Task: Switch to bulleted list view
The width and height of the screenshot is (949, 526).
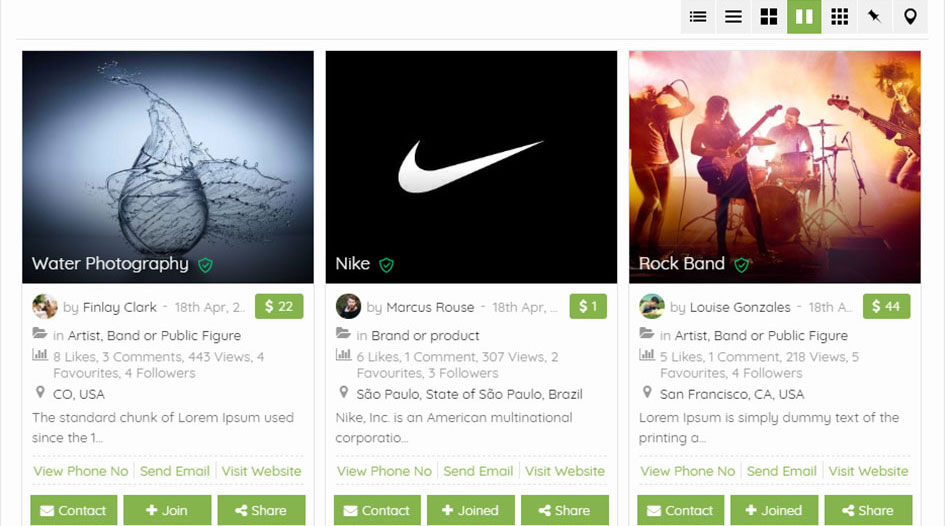Action: (698, 17)
